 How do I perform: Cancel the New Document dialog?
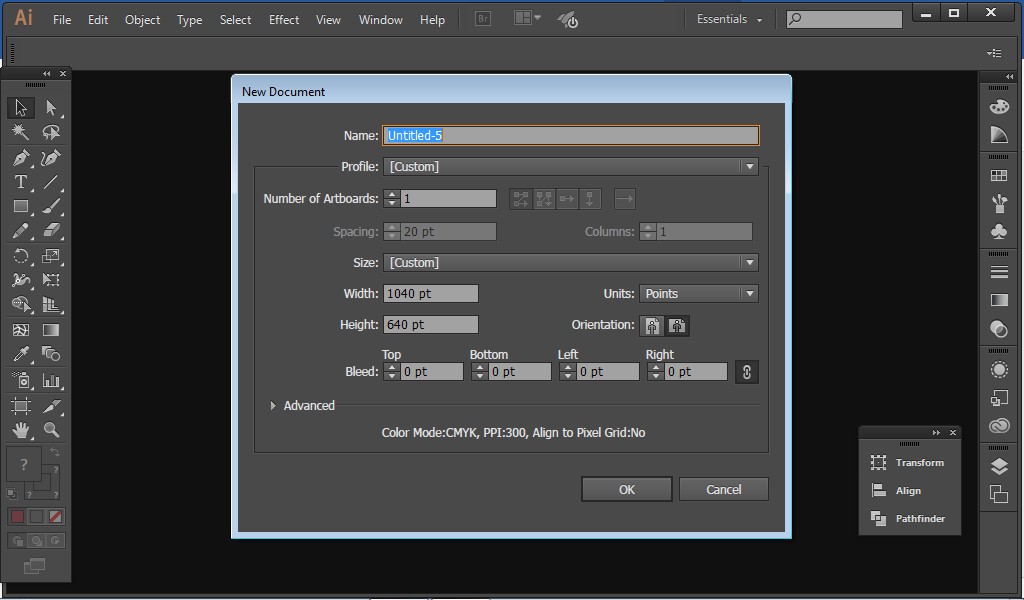[x=723, y=489]
